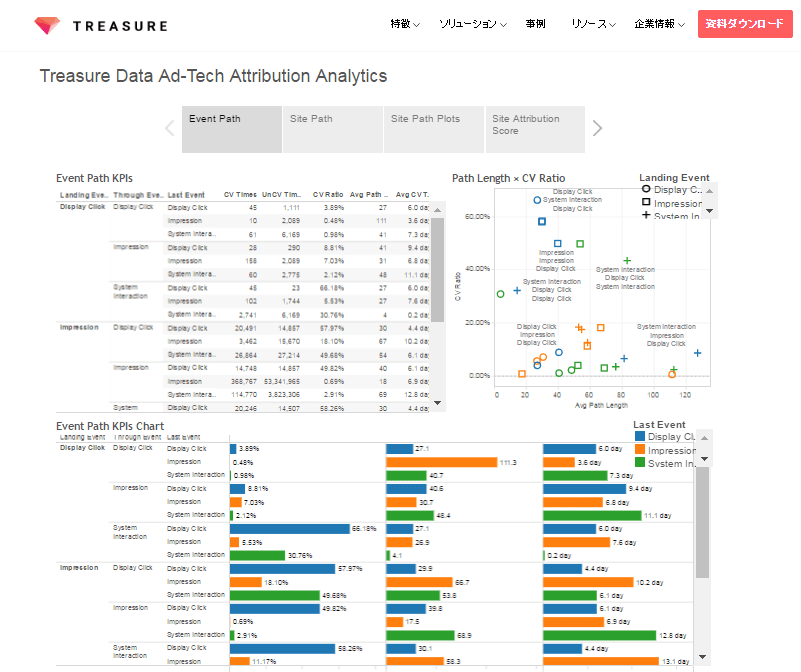Click the Avg Path Length axis label
Viewport: 801px width, 672px height.
pos(601,405)
